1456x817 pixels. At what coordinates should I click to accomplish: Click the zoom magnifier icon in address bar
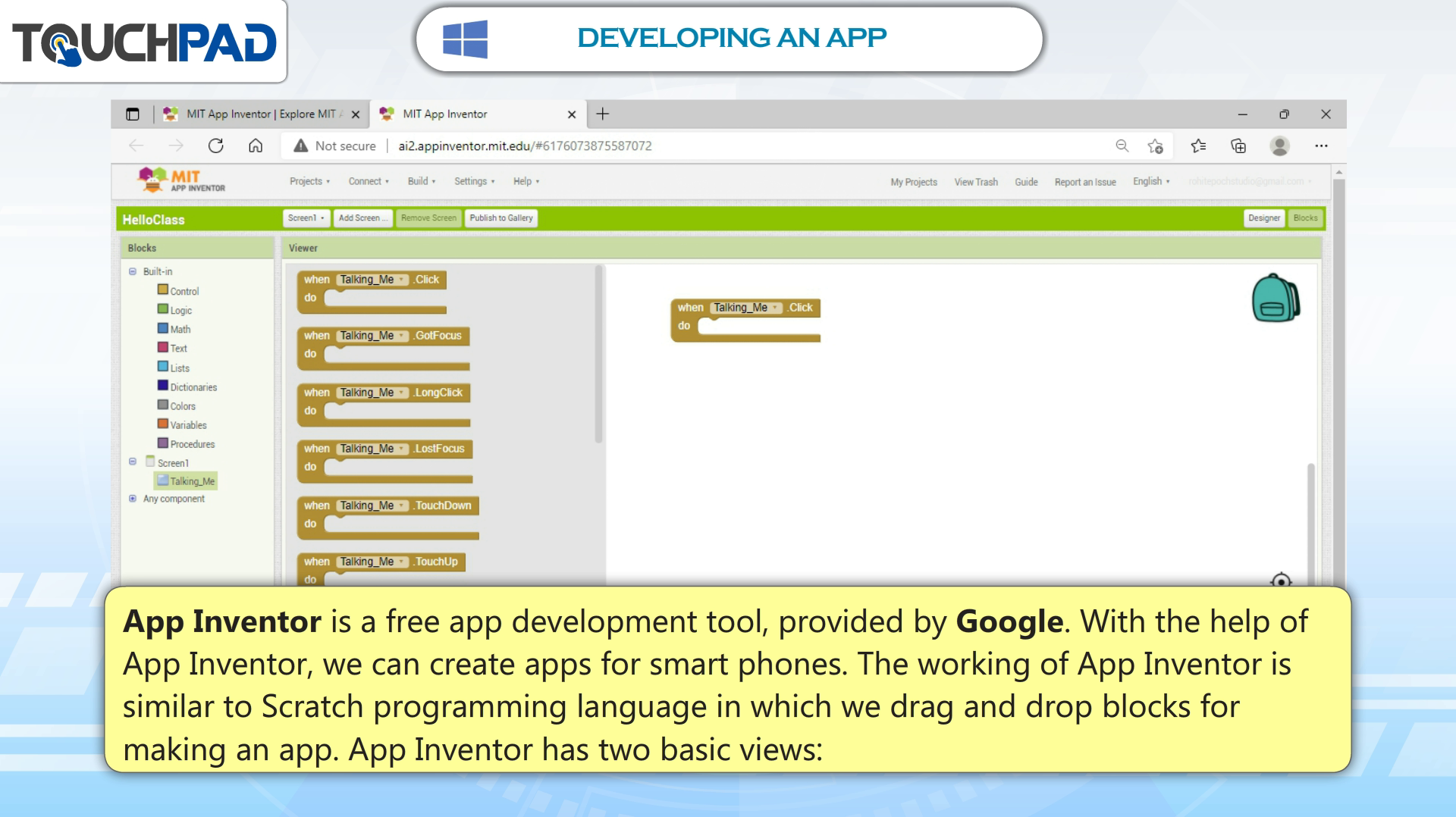point(1122,146)
